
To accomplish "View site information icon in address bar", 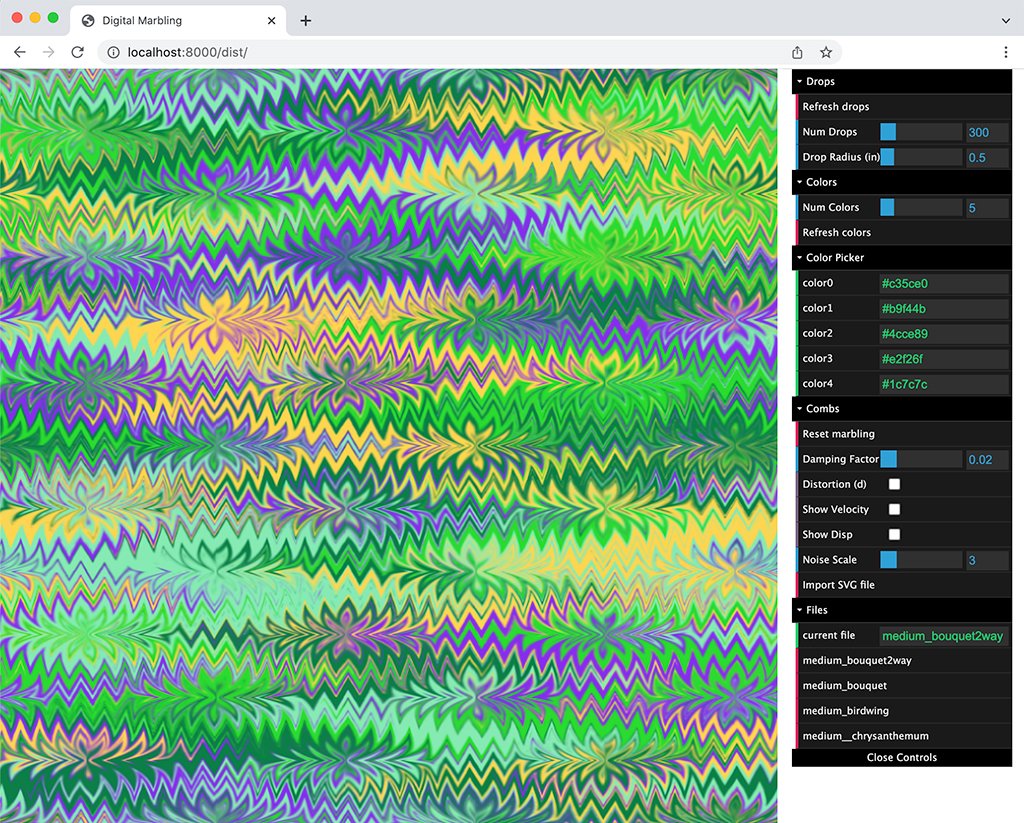I will click(113, 52).
